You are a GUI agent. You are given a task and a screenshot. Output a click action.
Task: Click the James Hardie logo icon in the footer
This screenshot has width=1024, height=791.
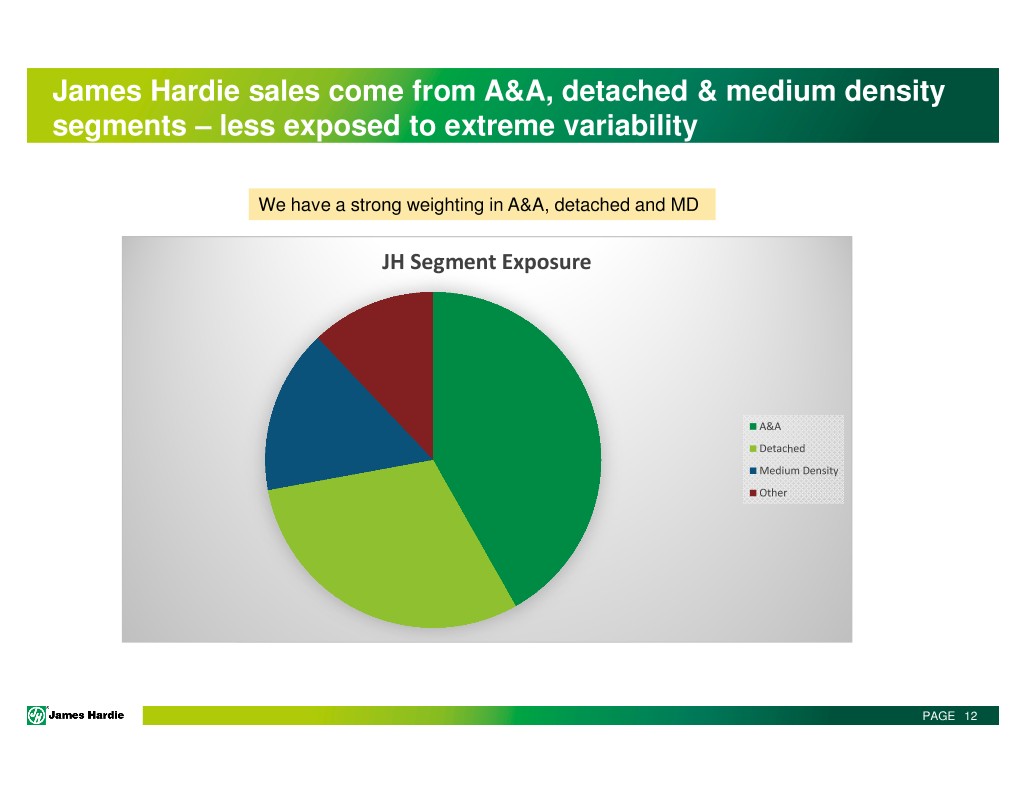pos(36,714)
